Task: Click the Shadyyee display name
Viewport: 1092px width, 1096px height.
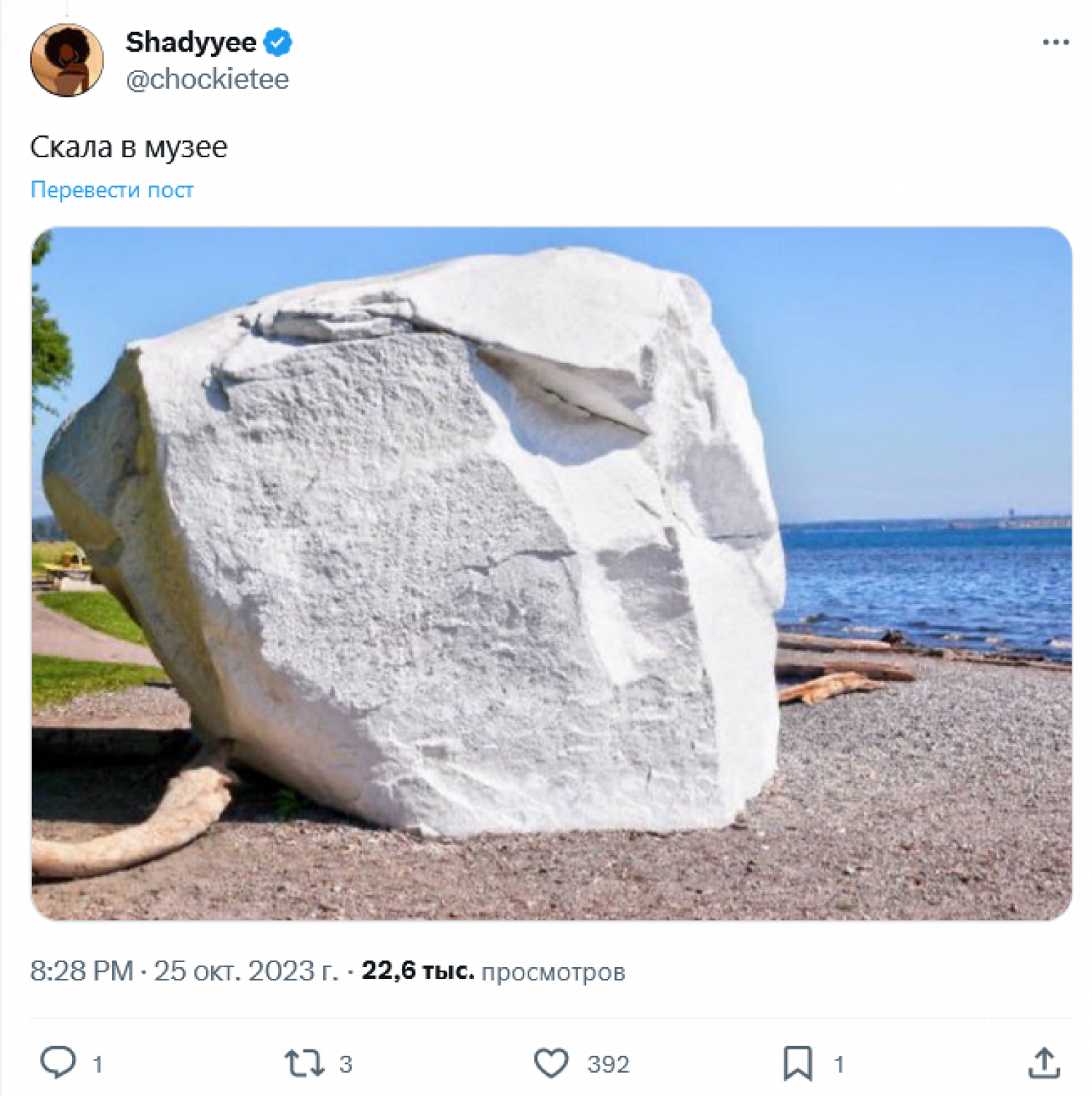Action: (191, 42)
